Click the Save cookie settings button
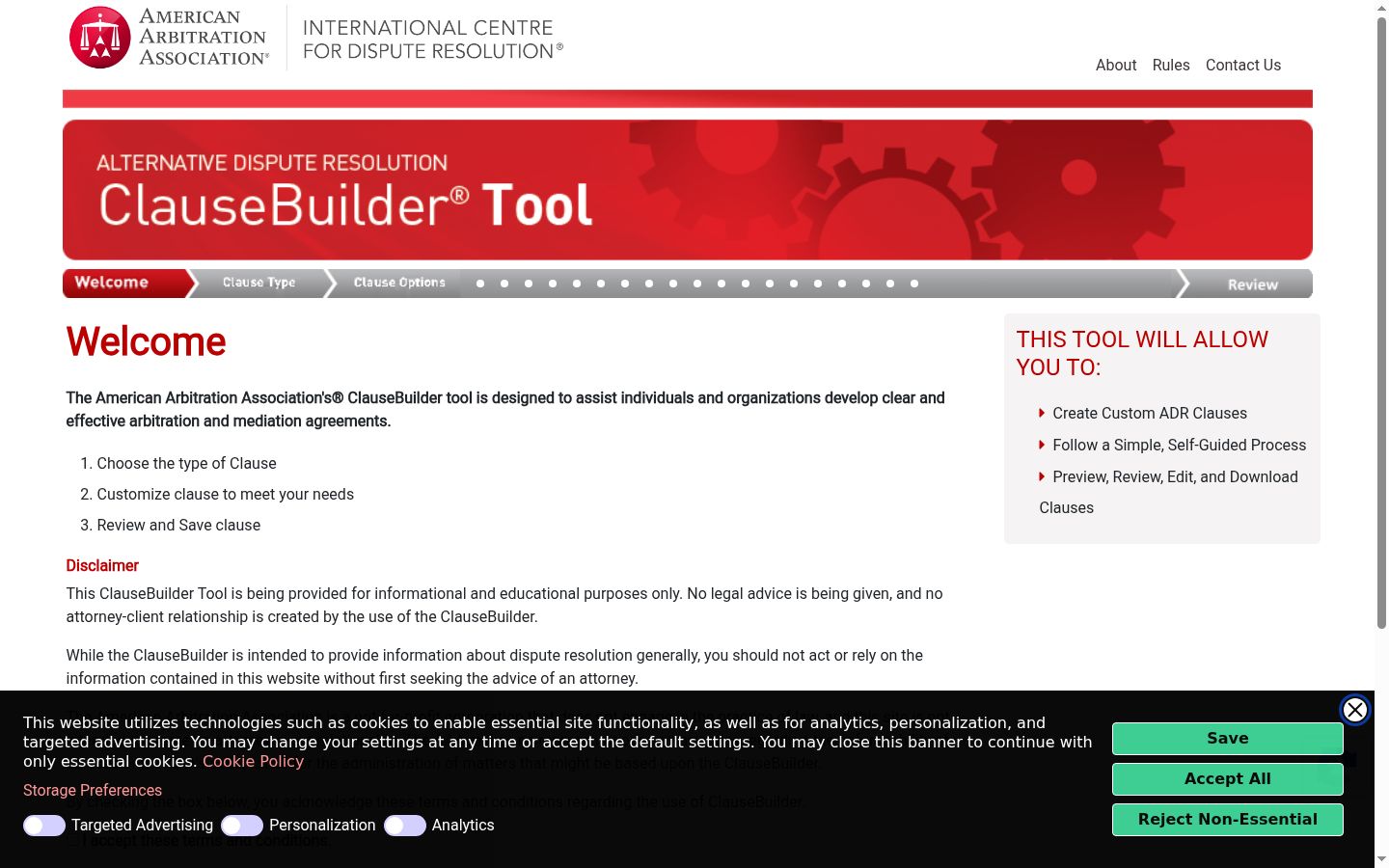Screen dimensions: 1389x868 point(1228,739)
